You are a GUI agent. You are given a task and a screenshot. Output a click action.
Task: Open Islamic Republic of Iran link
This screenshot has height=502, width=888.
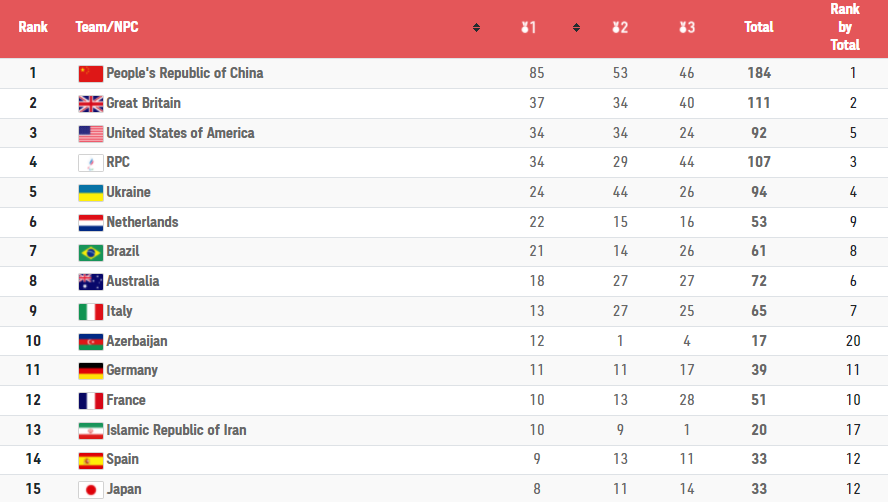pyautogui.click(x=176, y=430)
